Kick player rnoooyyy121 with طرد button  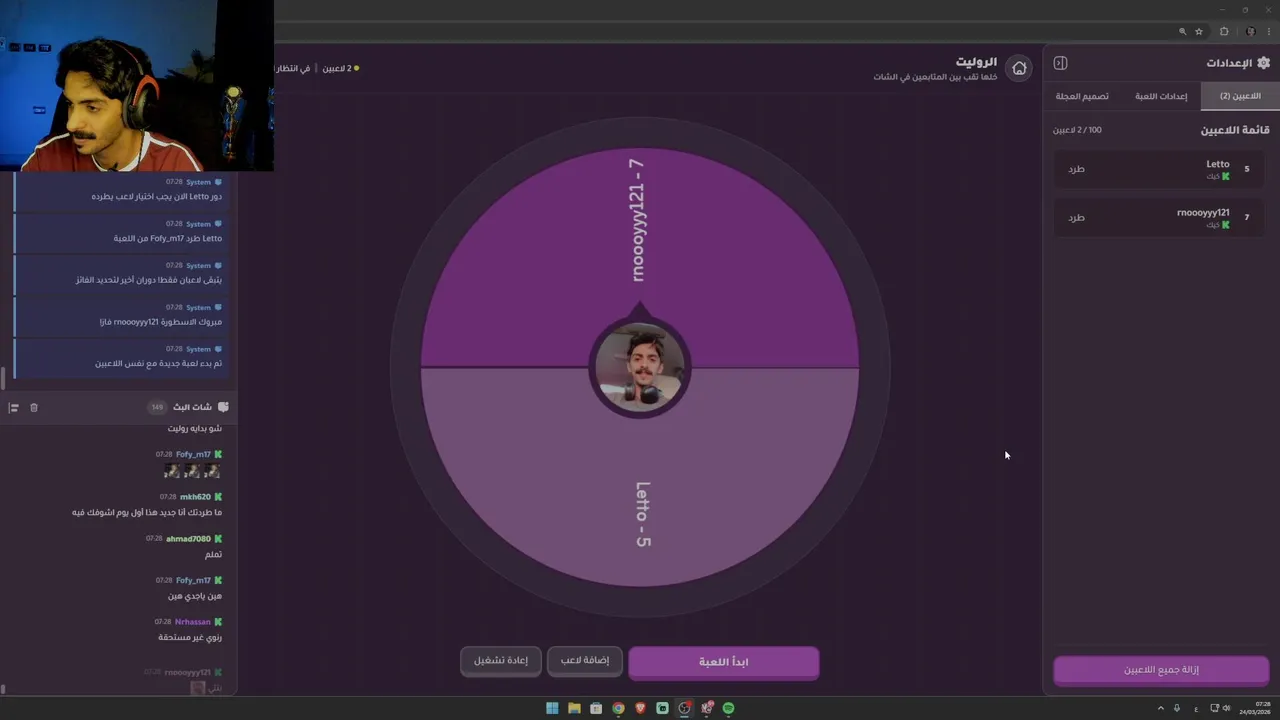1076,217
